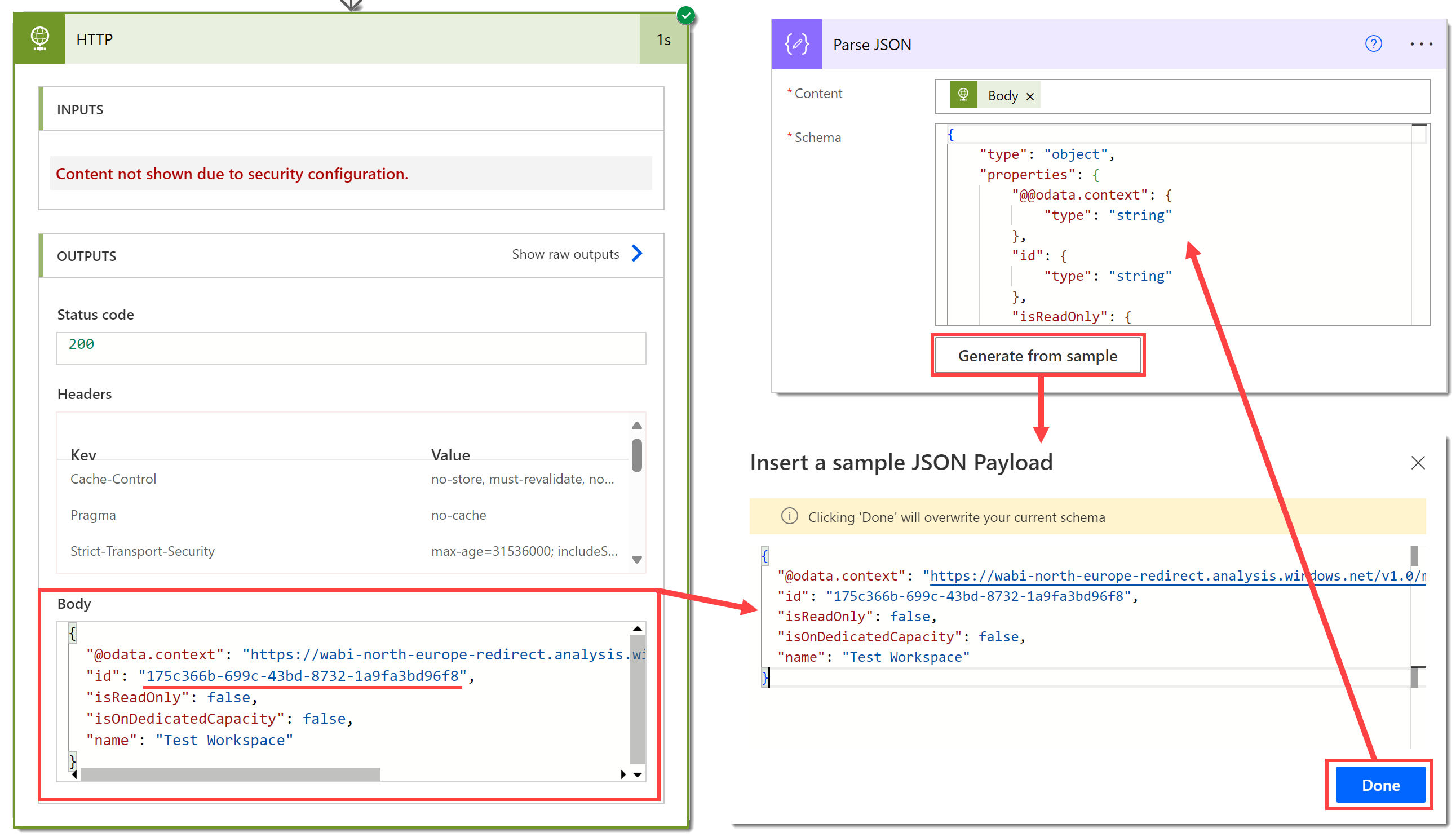Click the Content input field
This screenshot has height=837, width=1456.
click(1182, 96)
